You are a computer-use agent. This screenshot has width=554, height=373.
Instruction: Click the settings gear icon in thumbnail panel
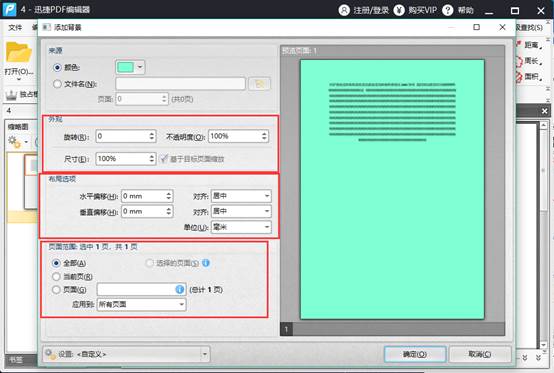14,141
